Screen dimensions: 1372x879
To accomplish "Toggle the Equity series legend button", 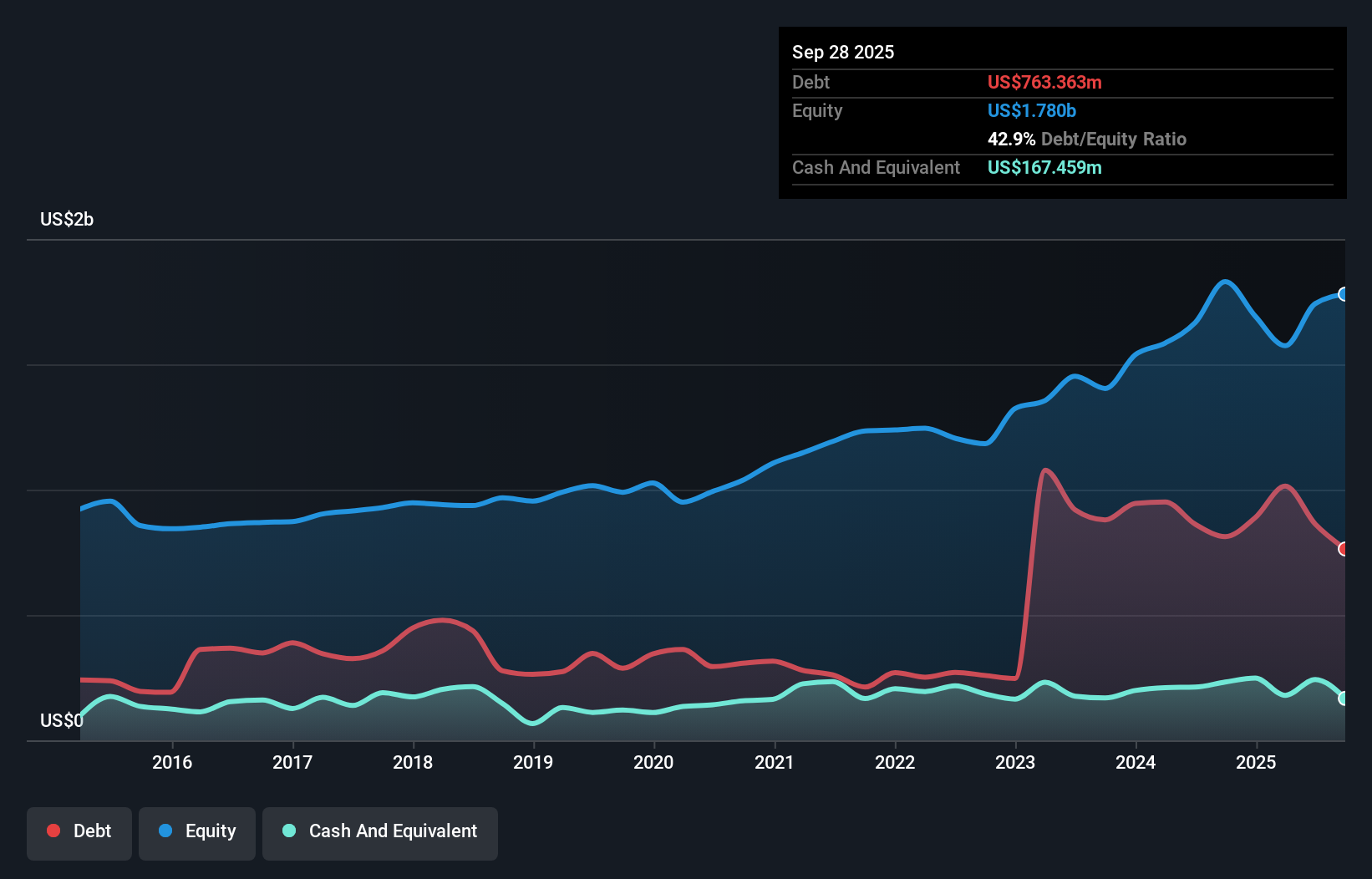I will (197, 833).
